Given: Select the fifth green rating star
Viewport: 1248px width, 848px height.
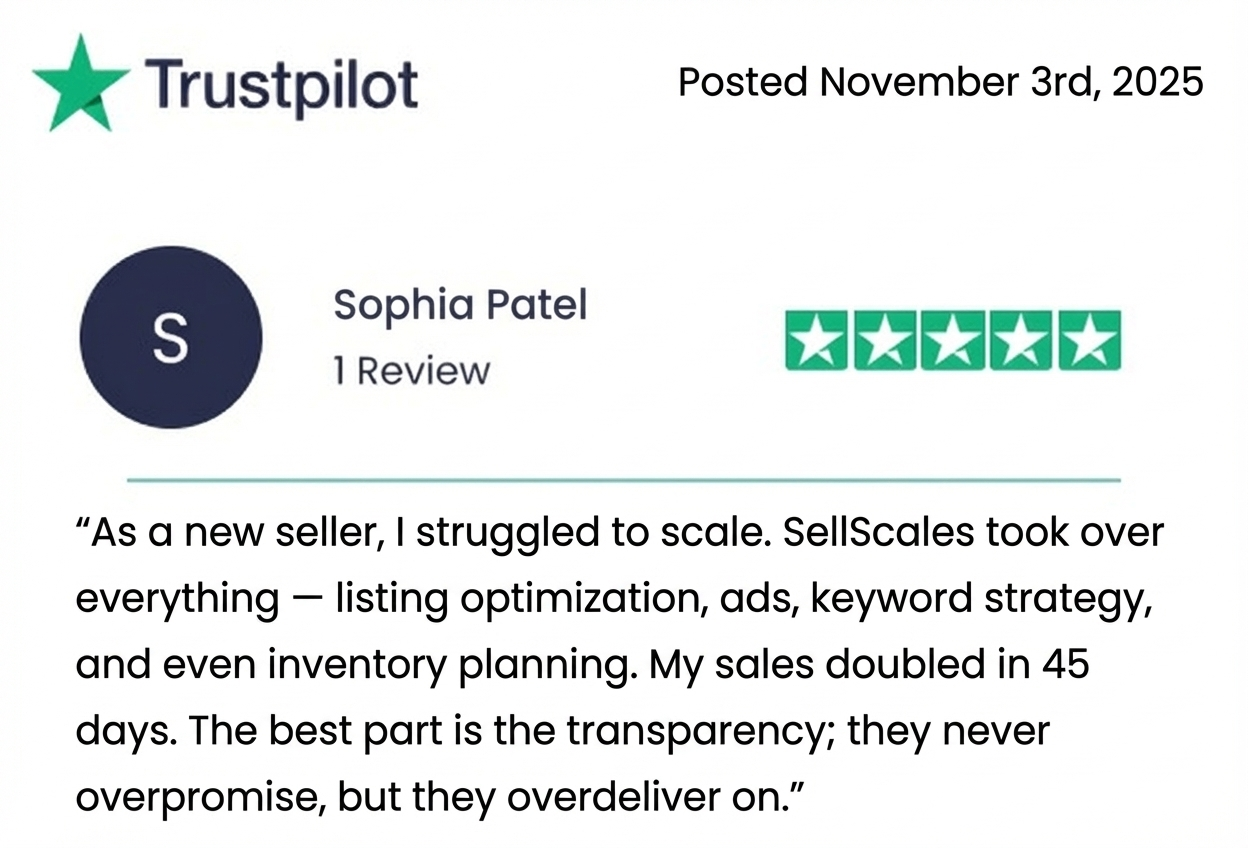Looking at the screenshot, I should coord(1087,341).
